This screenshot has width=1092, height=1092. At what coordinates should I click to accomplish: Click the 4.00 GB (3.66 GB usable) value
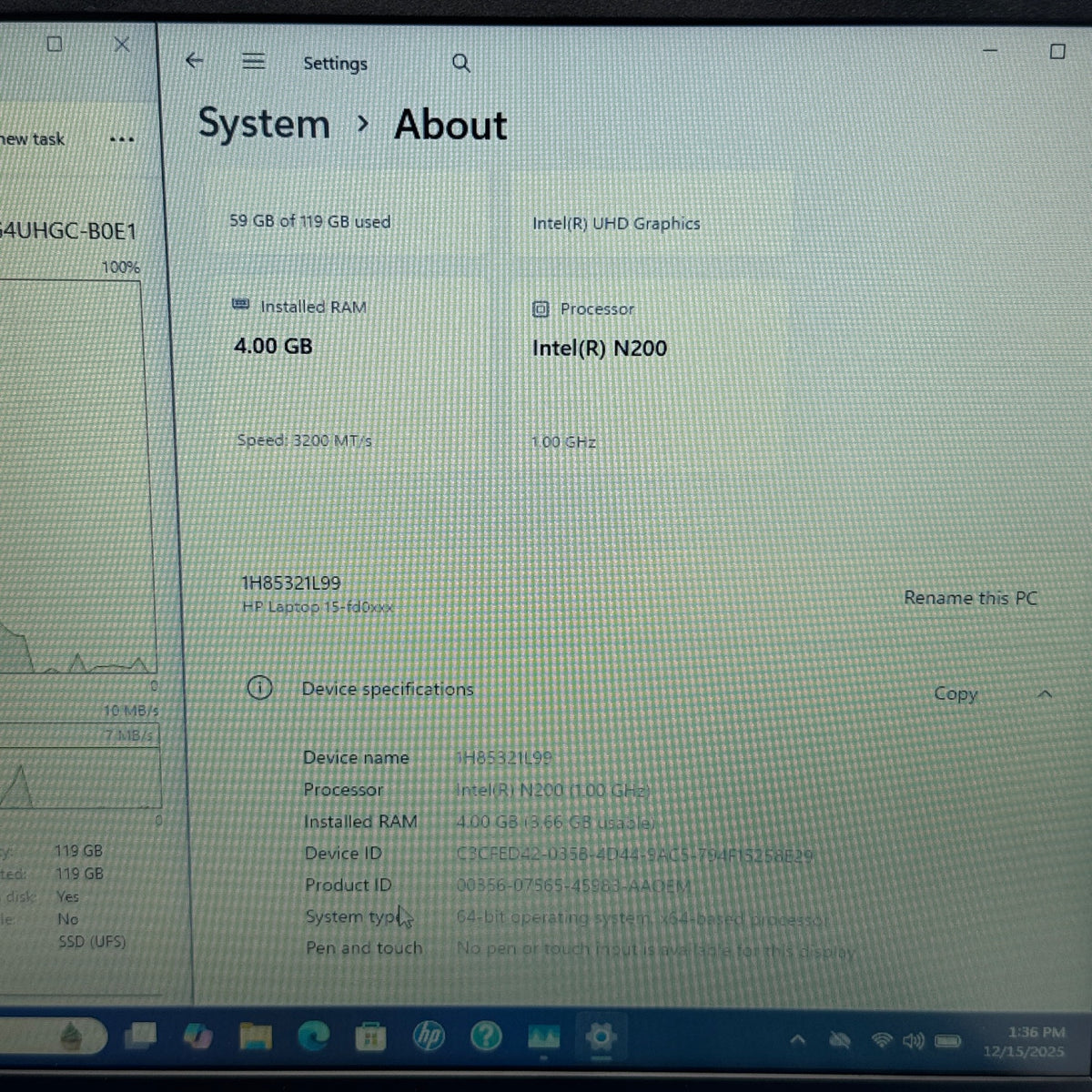pos(555,822)
